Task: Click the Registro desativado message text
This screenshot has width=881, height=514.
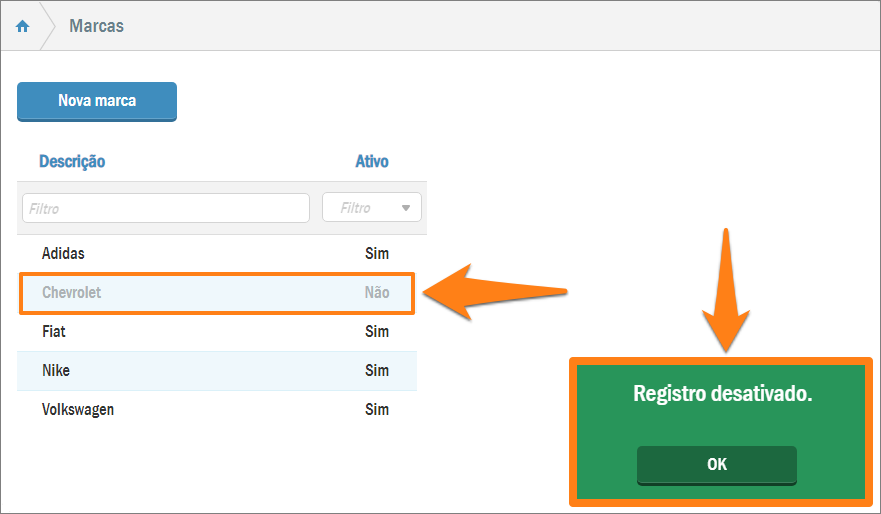Action: click(722, 394)
